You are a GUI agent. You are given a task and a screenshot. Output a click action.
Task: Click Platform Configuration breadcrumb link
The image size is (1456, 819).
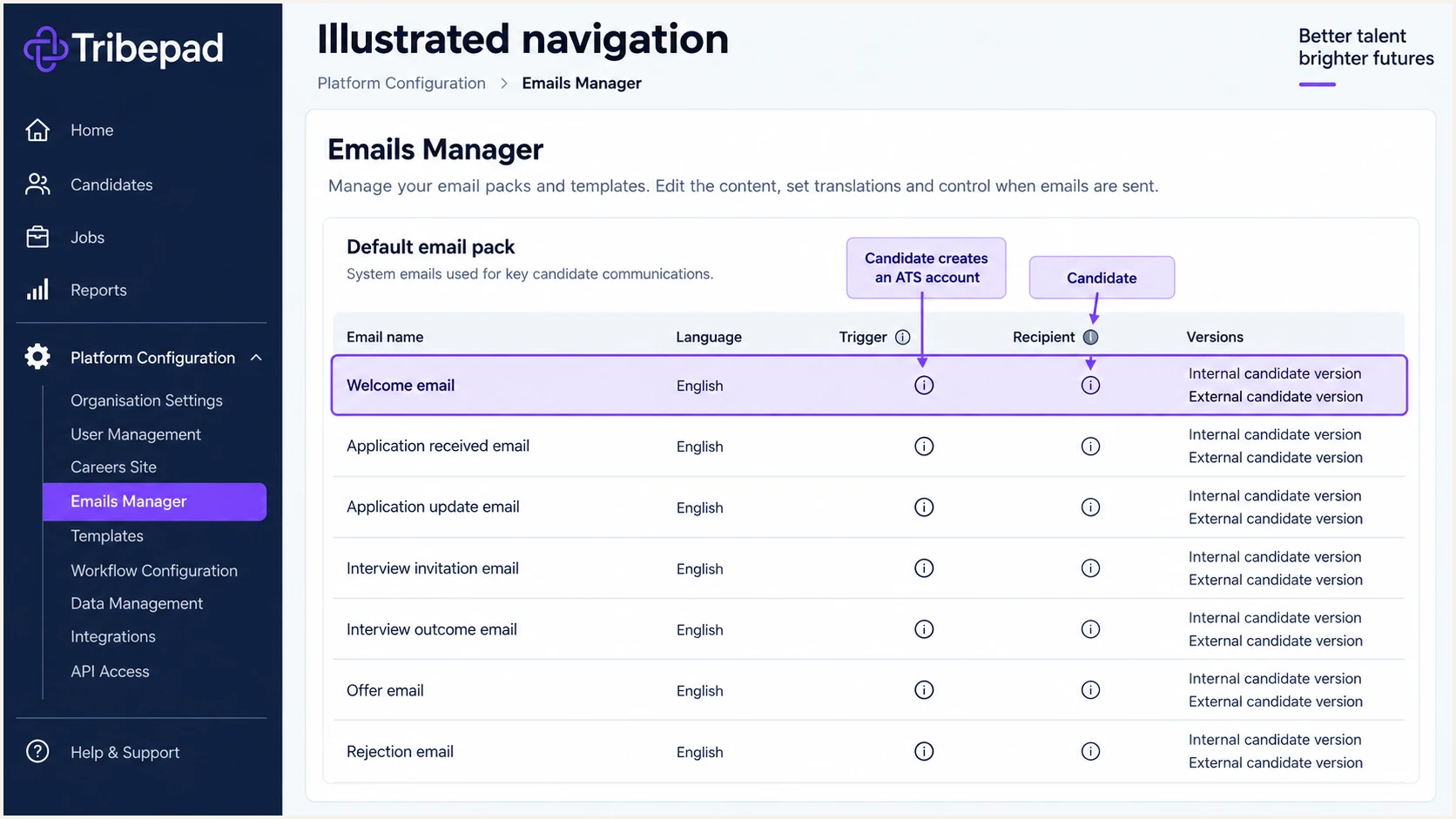(401, 84)
